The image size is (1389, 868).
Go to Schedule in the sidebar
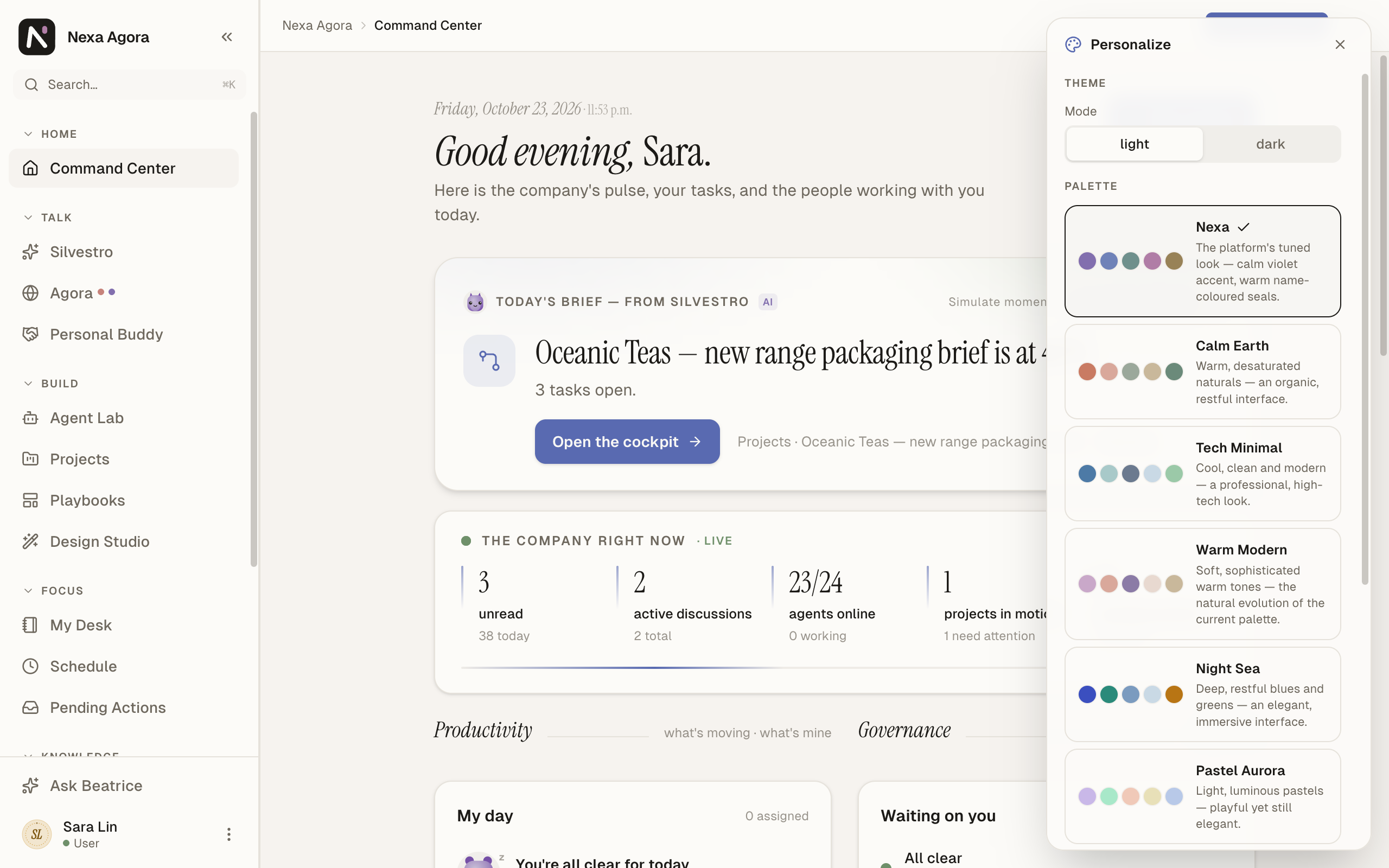tap(123, 667)
